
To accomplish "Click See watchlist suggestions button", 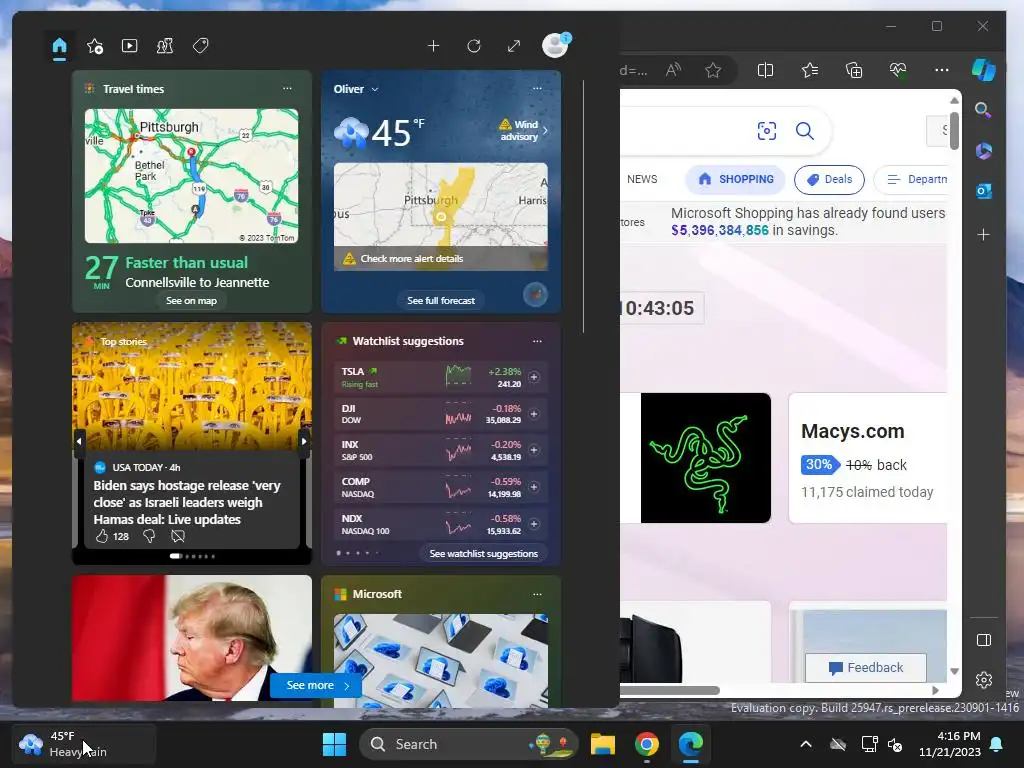I will pos(483,553).
